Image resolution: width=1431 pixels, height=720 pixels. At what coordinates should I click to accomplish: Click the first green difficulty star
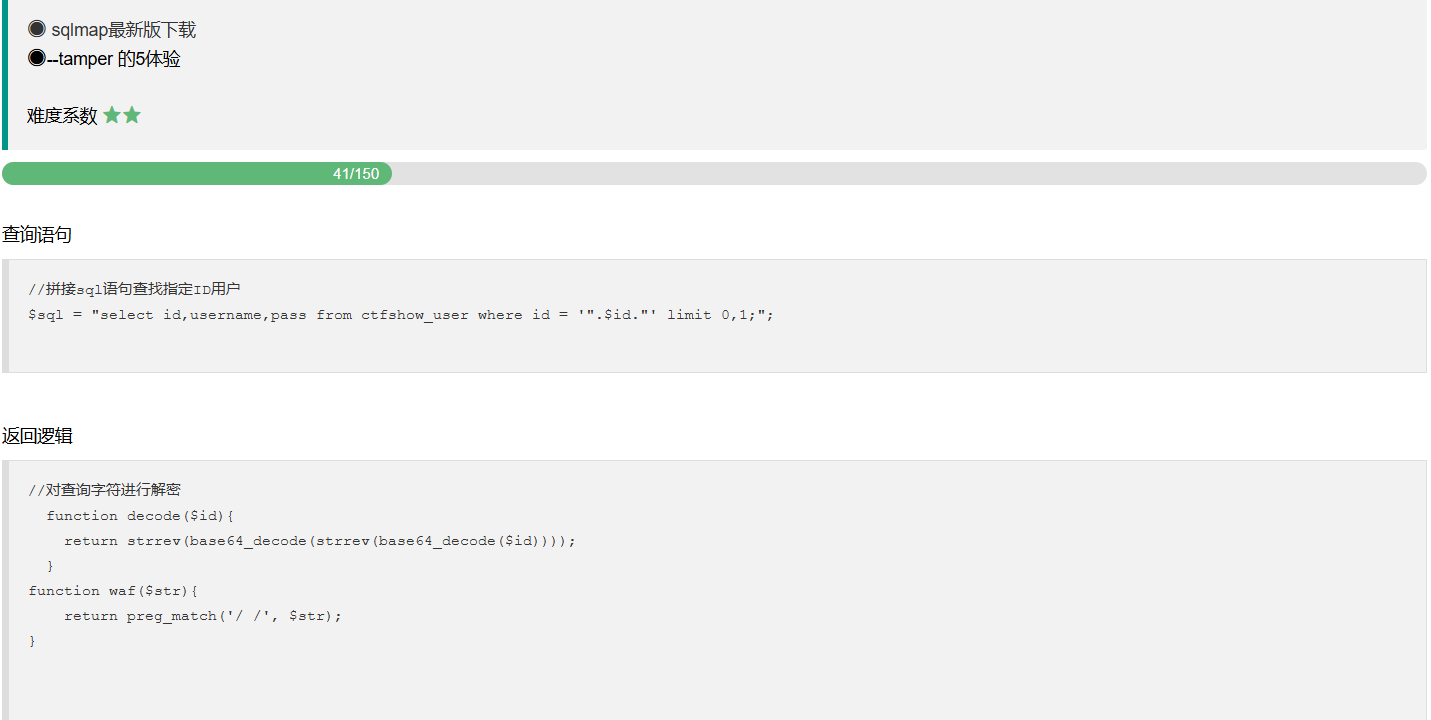112,115
